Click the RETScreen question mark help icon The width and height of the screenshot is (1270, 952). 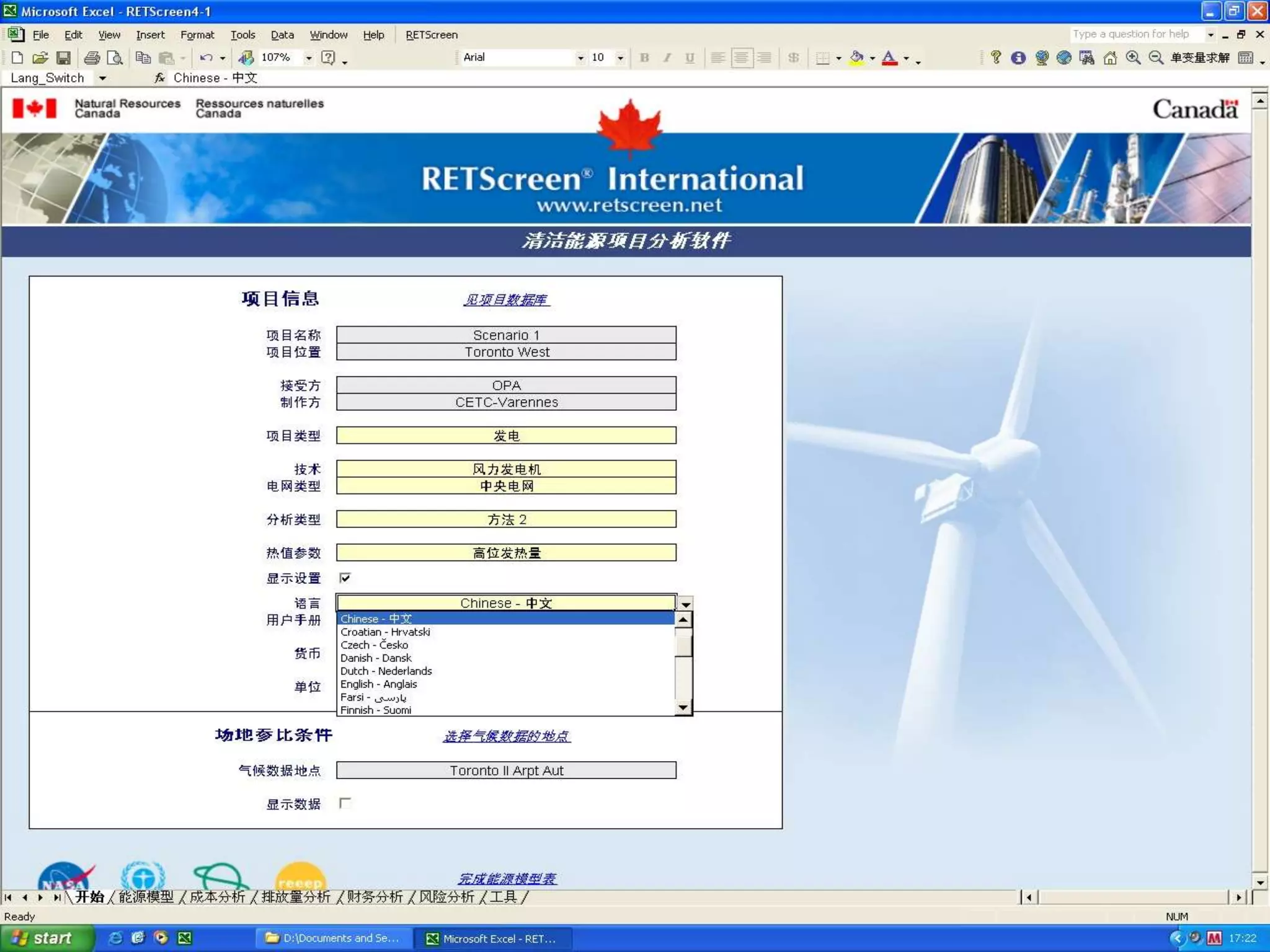tap(996, 58)
